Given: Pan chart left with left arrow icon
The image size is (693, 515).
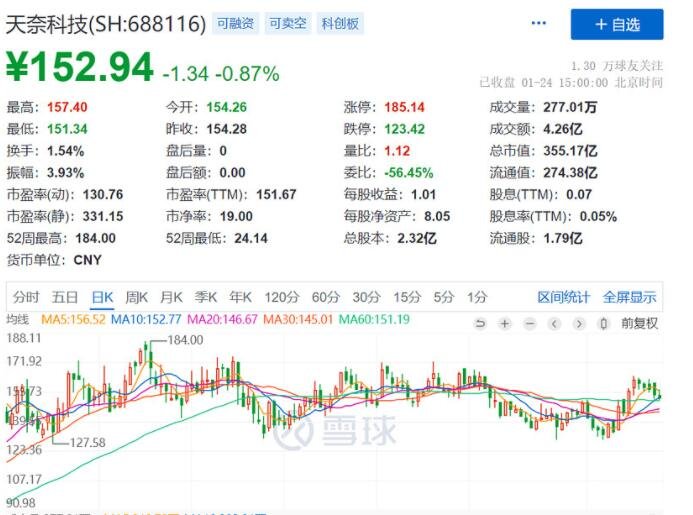Looking at the screenshot, I should pyautogui.click(x=554, y=324).
